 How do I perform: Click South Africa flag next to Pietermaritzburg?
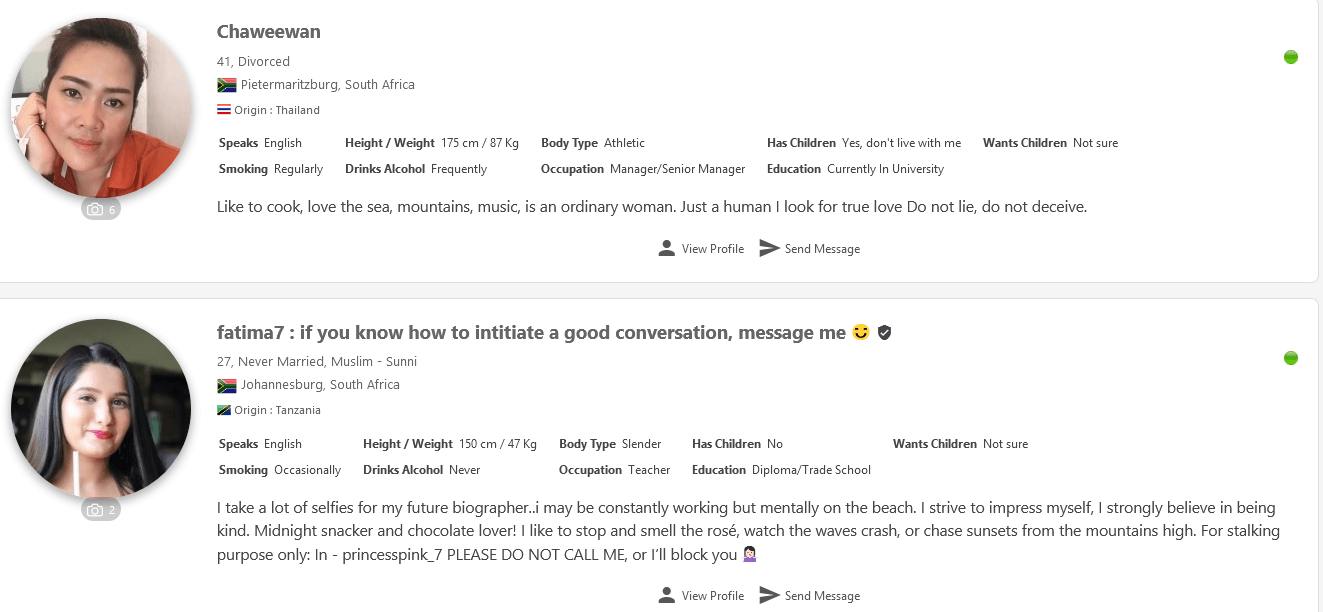[x=226, y=85]
